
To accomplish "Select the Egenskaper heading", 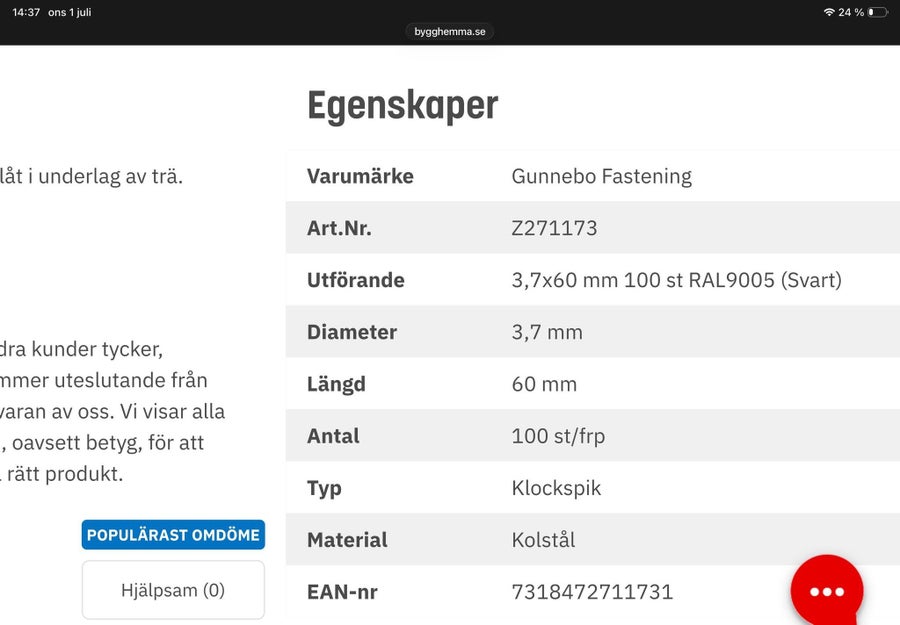I will click(403, 106).
